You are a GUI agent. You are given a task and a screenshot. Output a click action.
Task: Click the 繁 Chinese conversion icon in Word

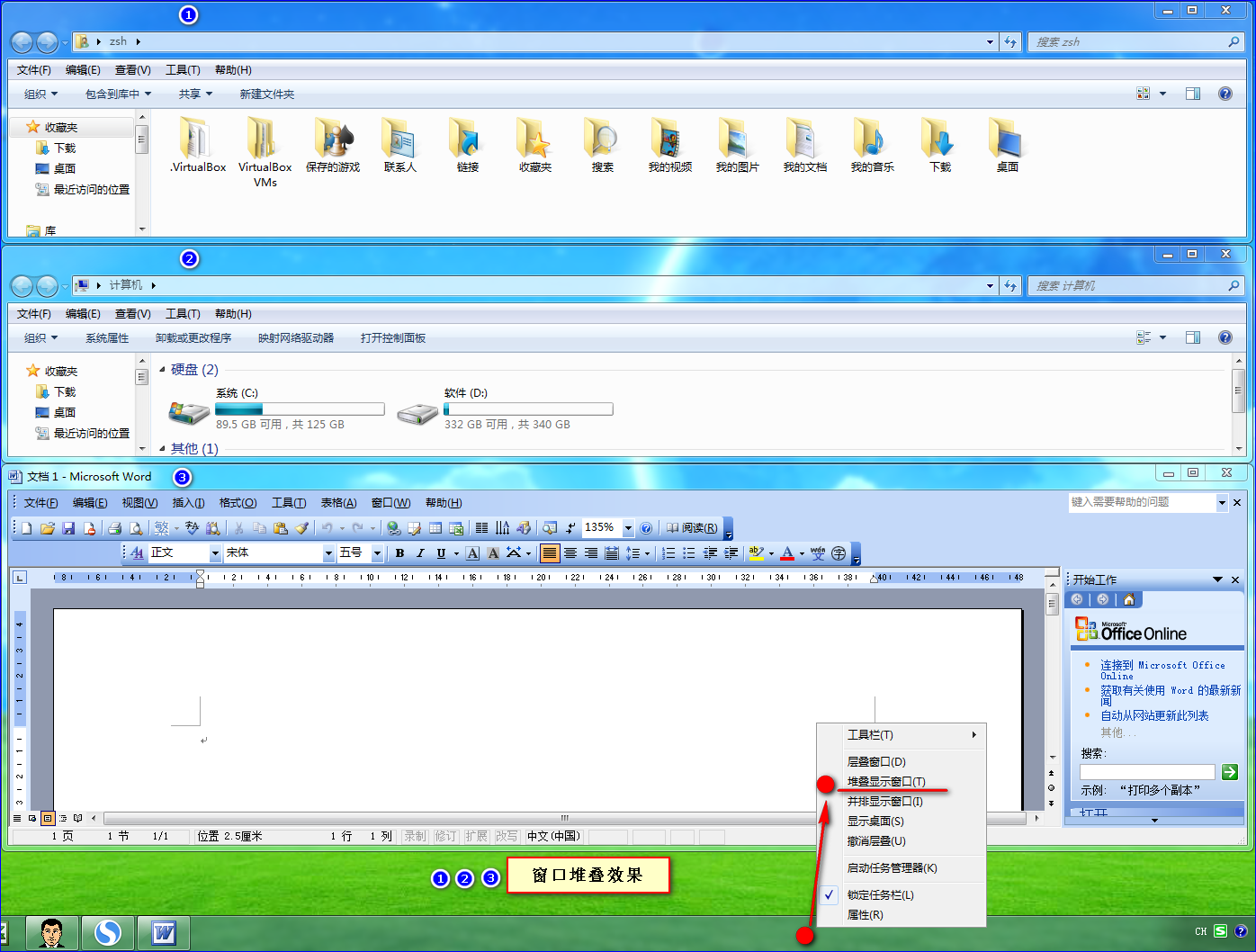(x=161, y=528)
